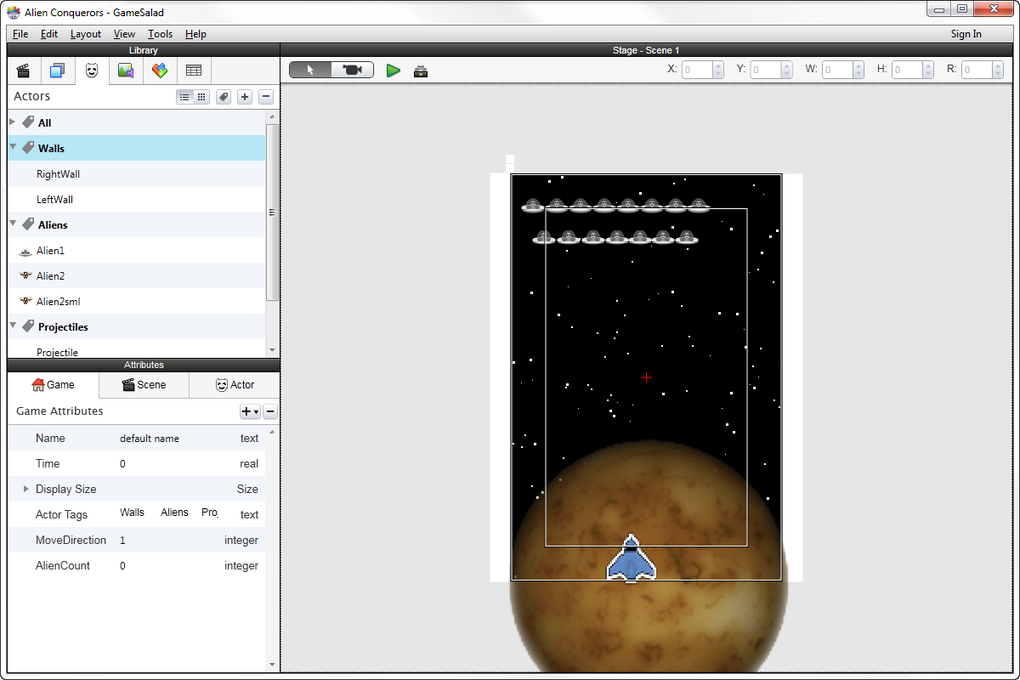Select the RightWall actor
1020x680 pixels.
pyautogui.click(x=137, y=174)
